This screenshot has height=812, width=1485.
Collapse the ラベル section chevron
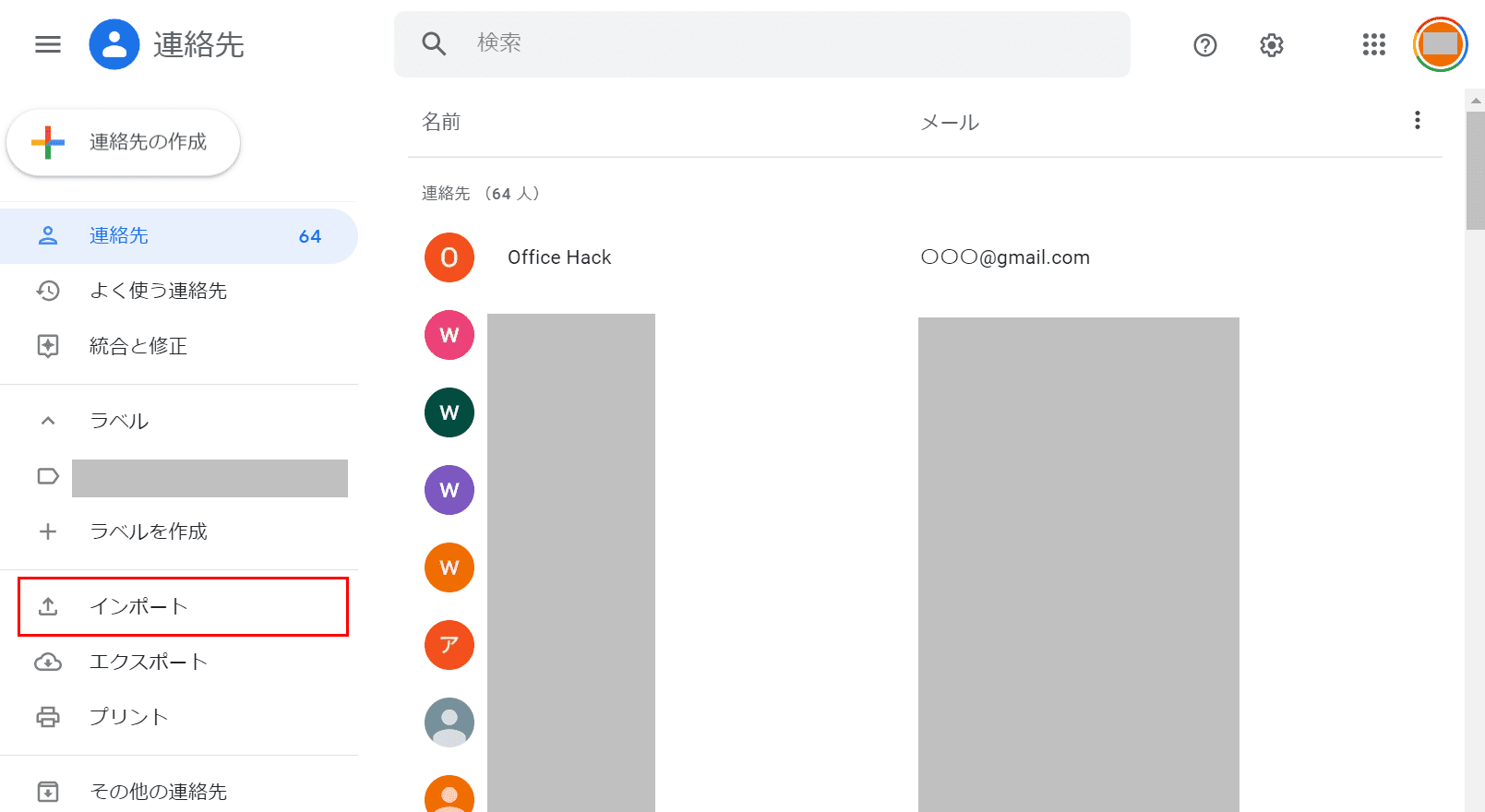click(x=48, y=421)
